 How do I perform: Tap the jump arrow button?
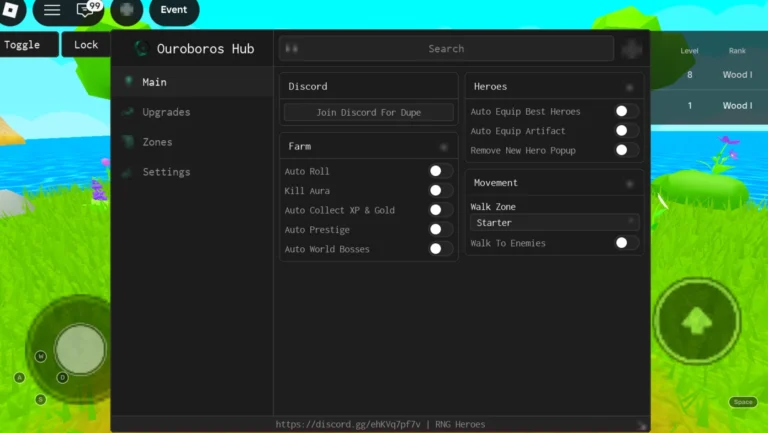click(696, 321)
